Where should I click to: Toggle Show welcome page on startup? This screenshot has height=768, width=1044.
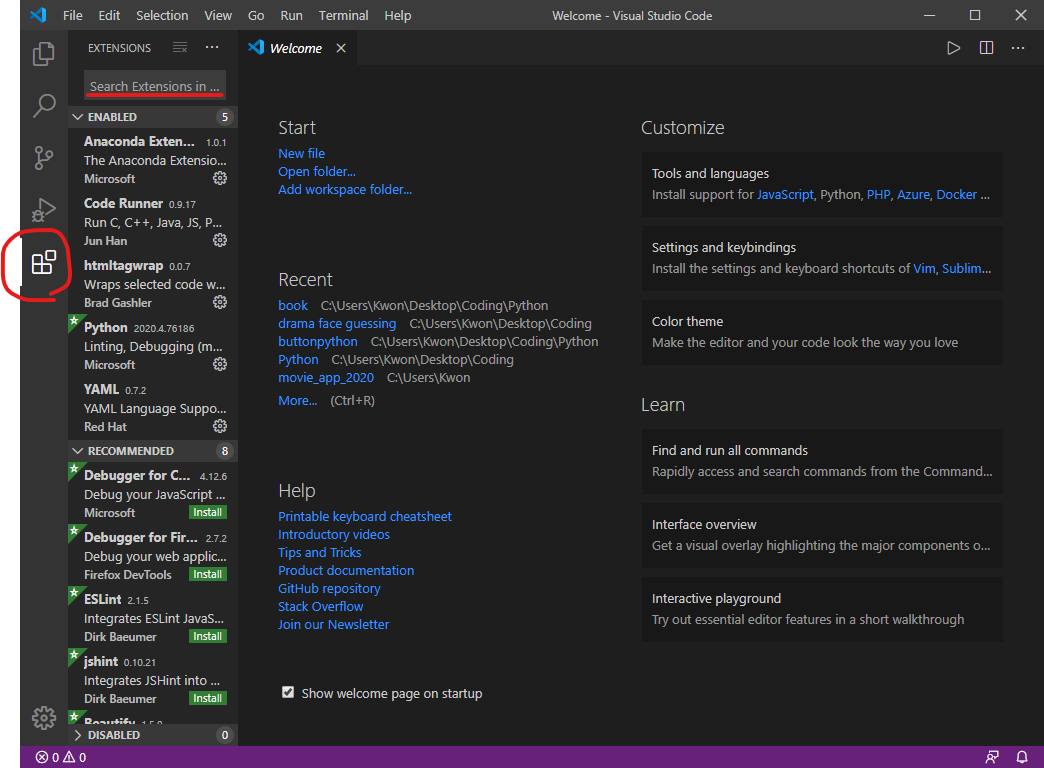coord(288,692)
